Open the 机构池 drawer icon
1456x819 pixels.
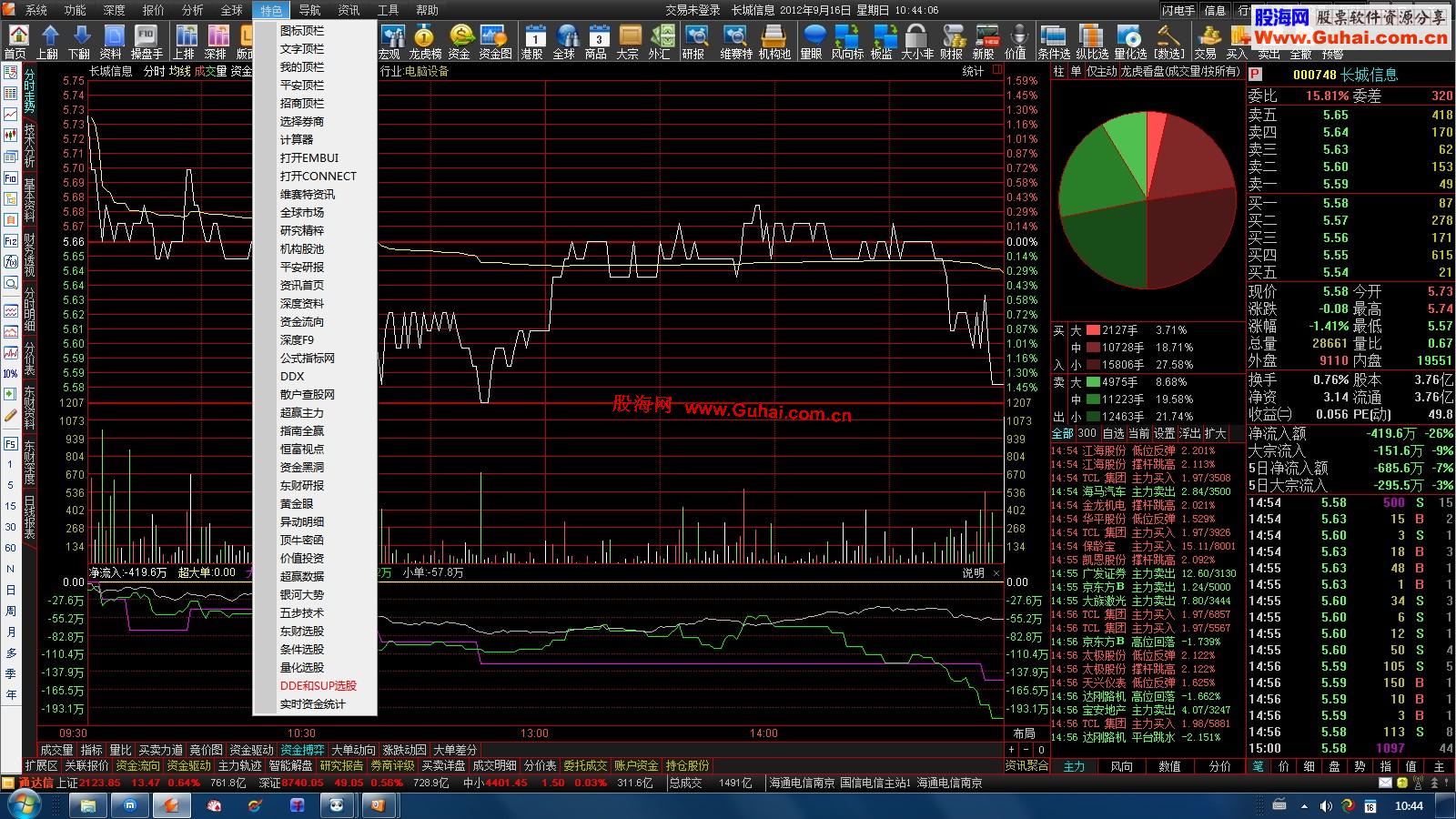(x=773, y=42)
